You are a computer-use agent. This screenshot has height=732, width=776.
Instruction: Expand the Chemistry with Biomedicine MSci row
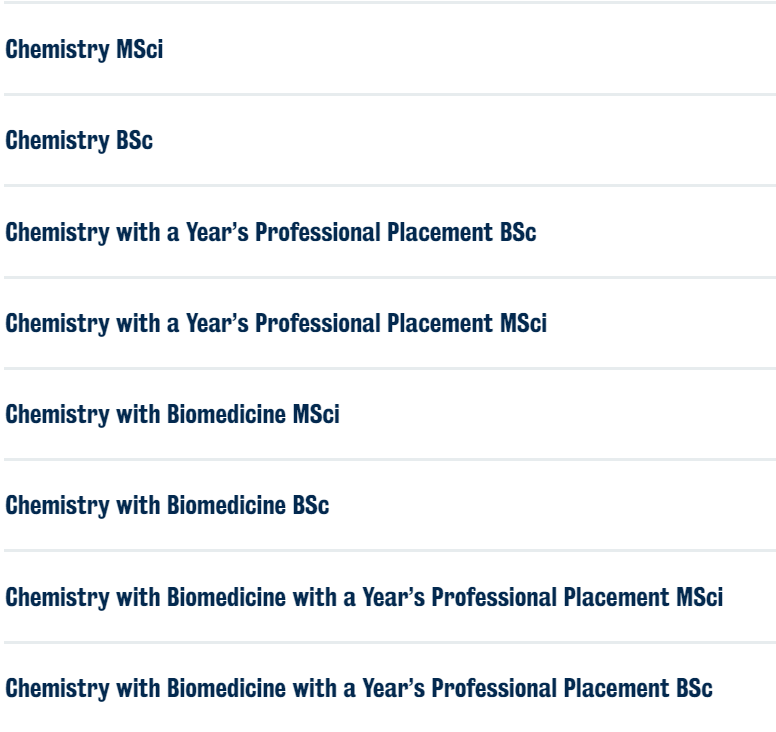click(x=172, y=414)
